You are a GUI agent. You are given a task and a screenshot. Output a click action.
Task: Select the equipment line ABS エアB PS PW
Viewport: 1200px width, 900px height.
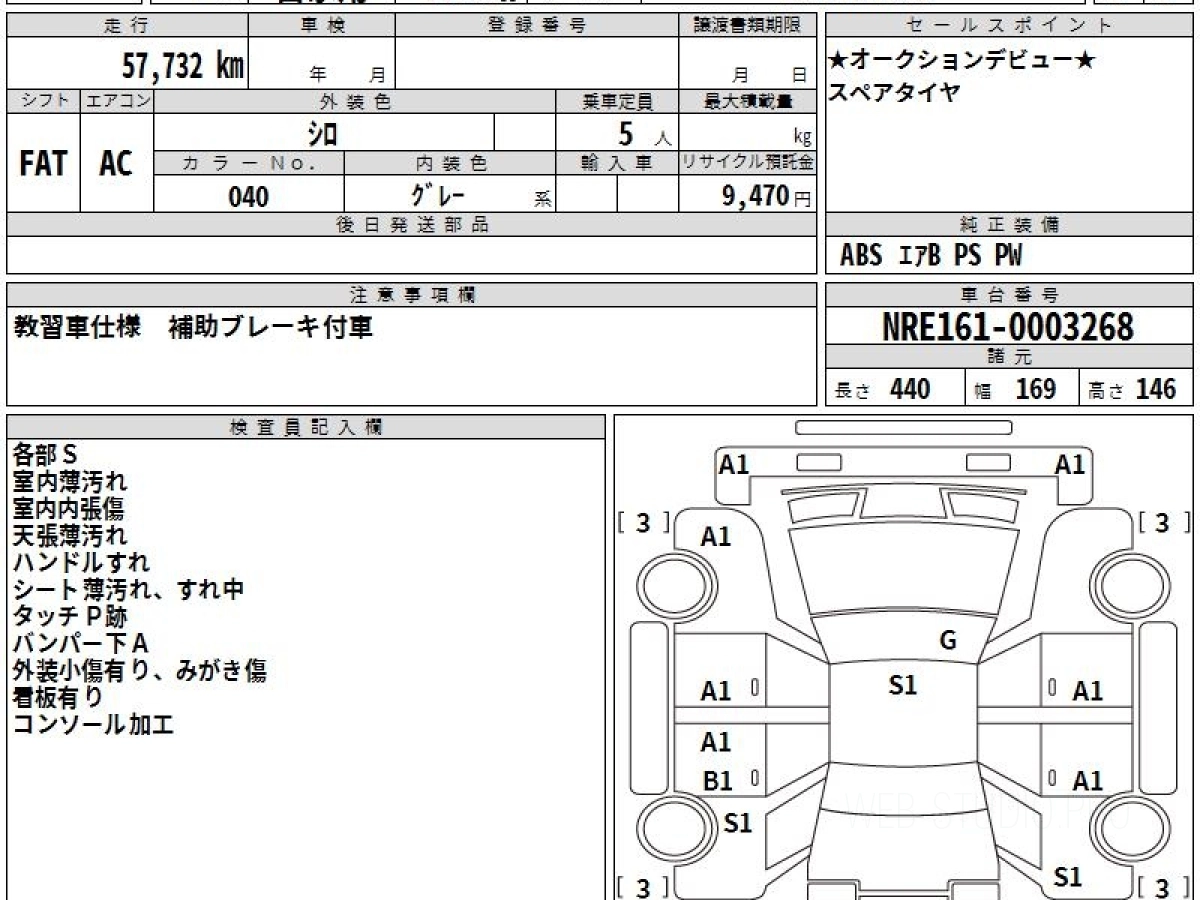(x=931, y=256)
